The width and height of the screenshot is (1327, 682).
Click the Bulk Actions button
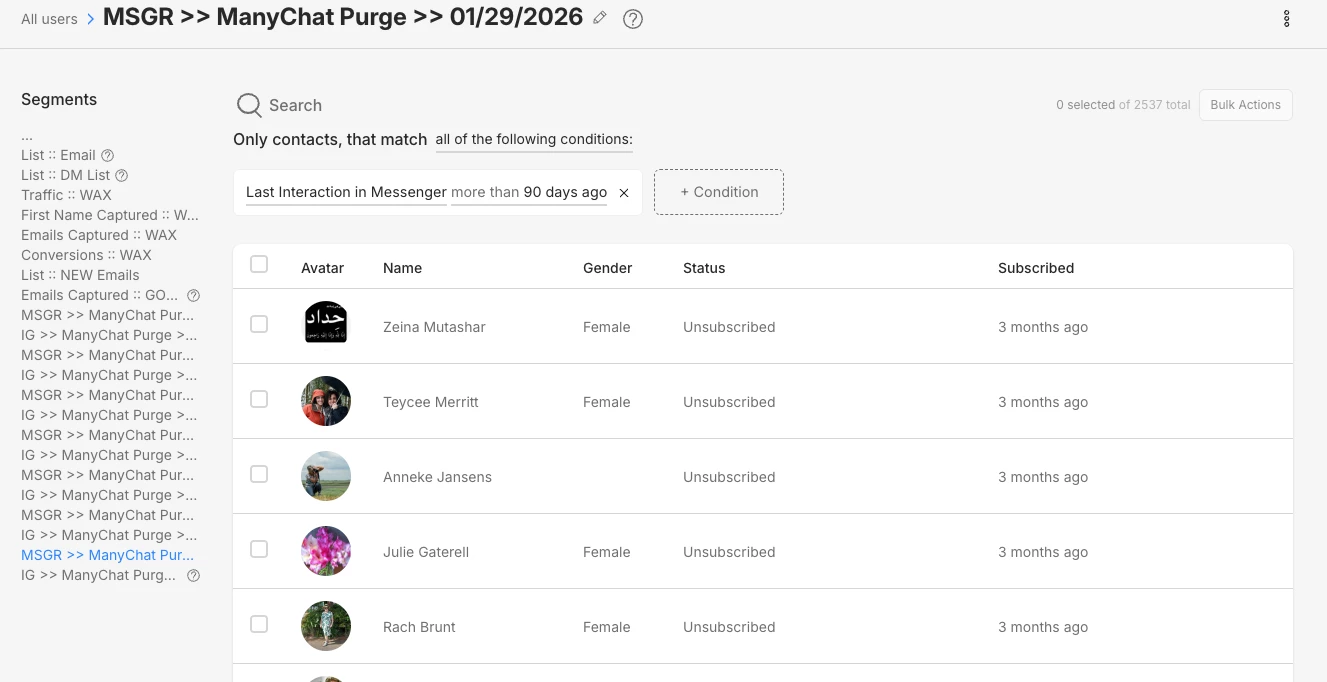(x=1245, y=105)
